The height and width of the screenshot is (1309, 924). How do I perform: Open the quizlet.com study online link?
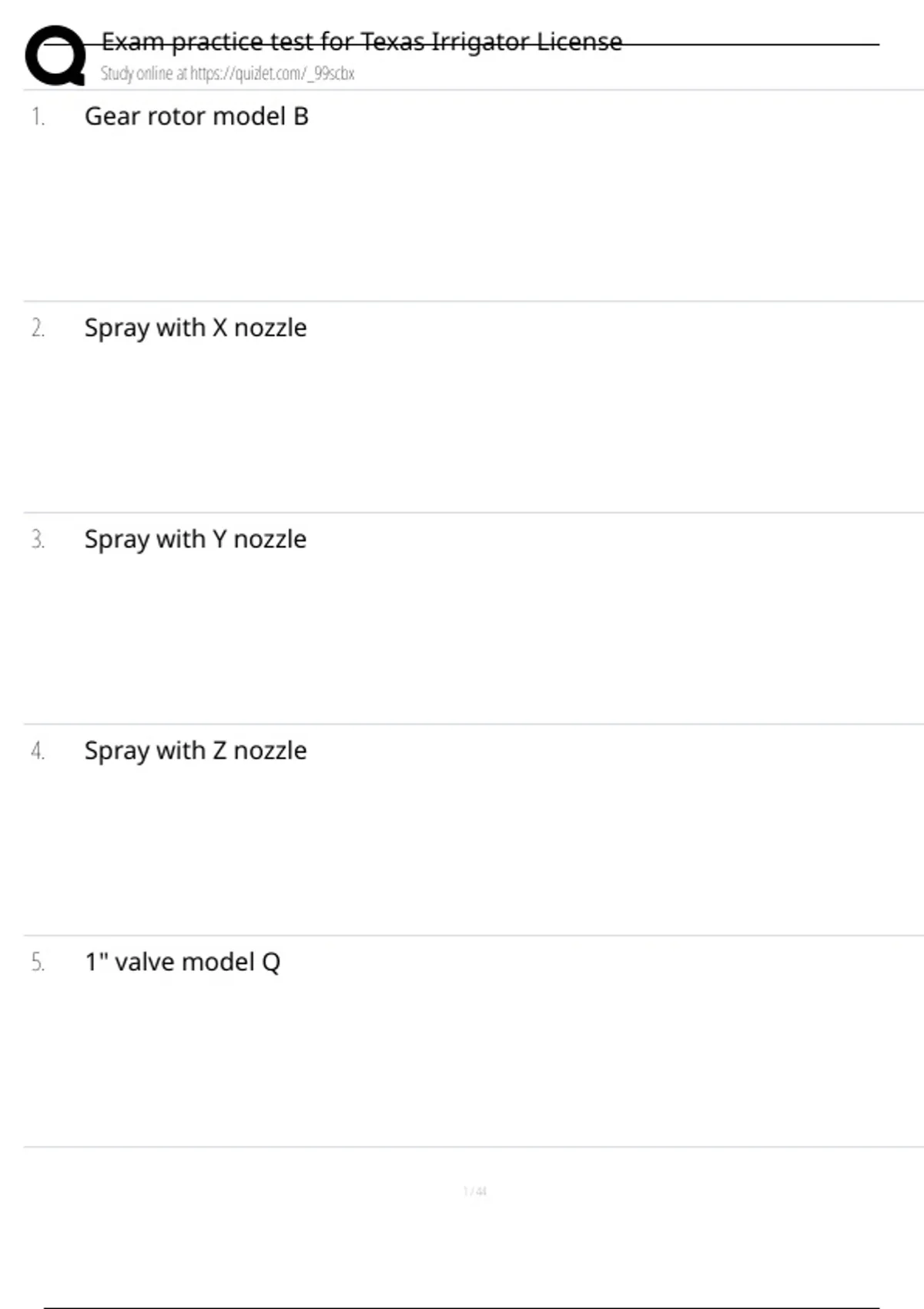pos(227,74)
